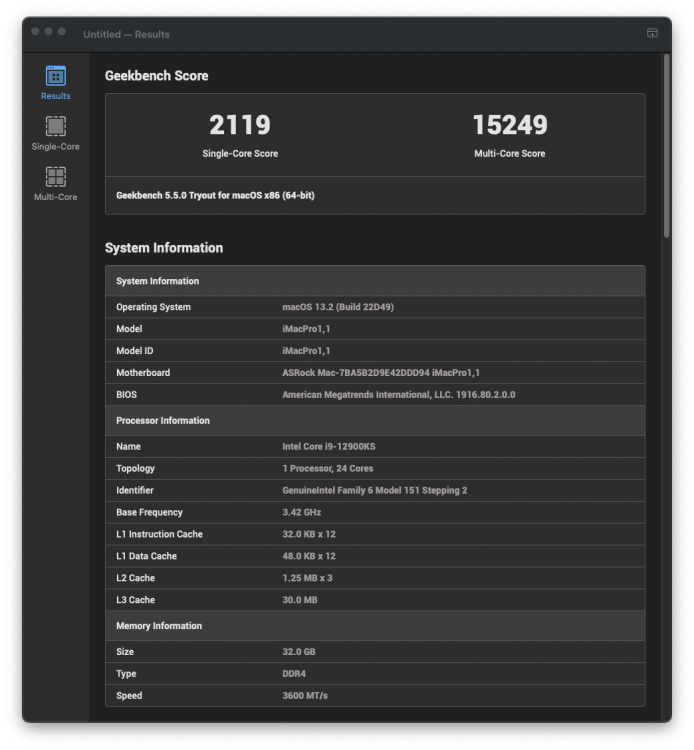The height and width of the screenshot is (750, 694).
Task: Click the memory 'Speed' row label
Action: (x=129, y=695)
